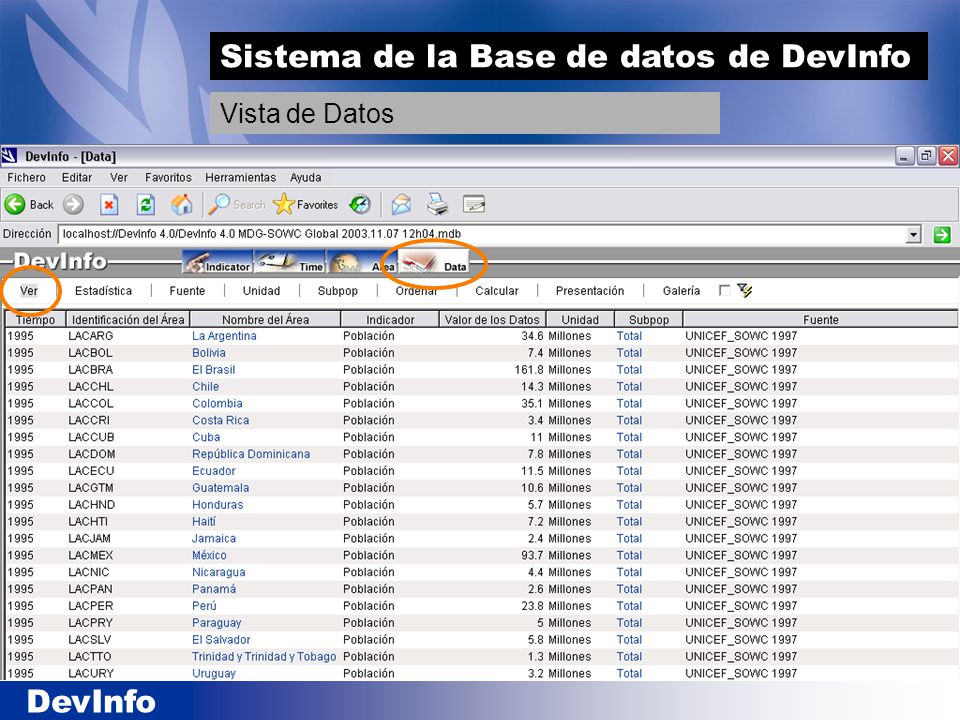Click the Dirección address field
Viewport: 960px width, 720px height.
[x=484, y=234]
